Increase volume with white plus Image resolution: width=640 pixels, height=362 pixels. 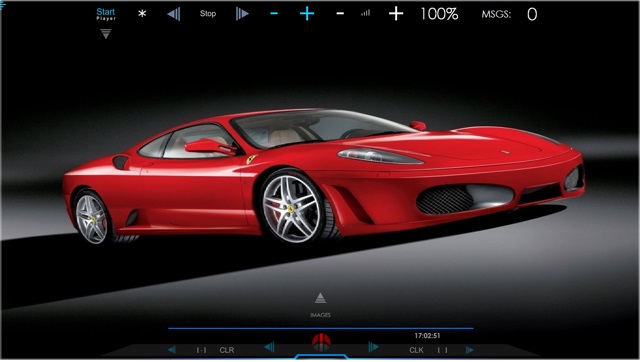pyautogui.click(x=396, y=14)
